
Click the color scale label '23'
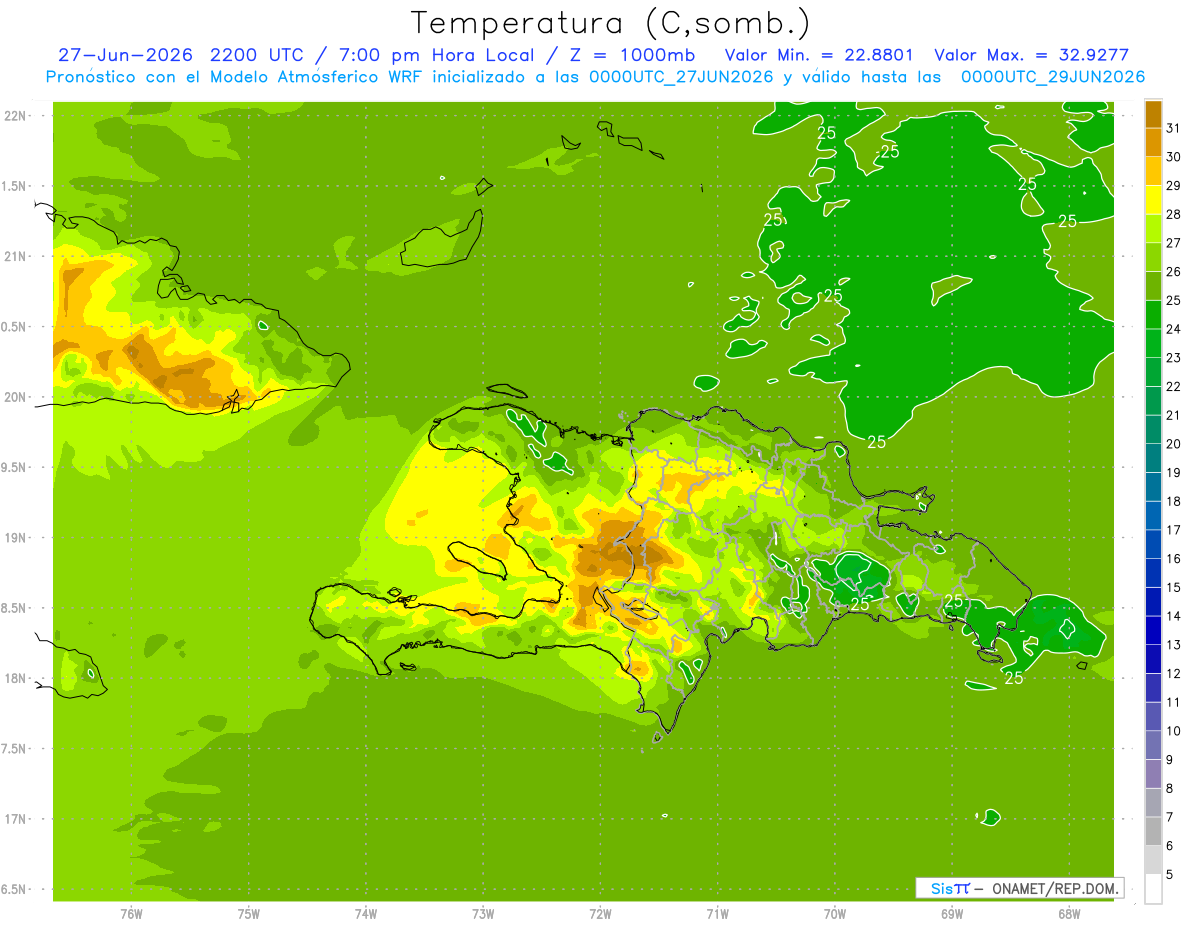[1174, 357]
